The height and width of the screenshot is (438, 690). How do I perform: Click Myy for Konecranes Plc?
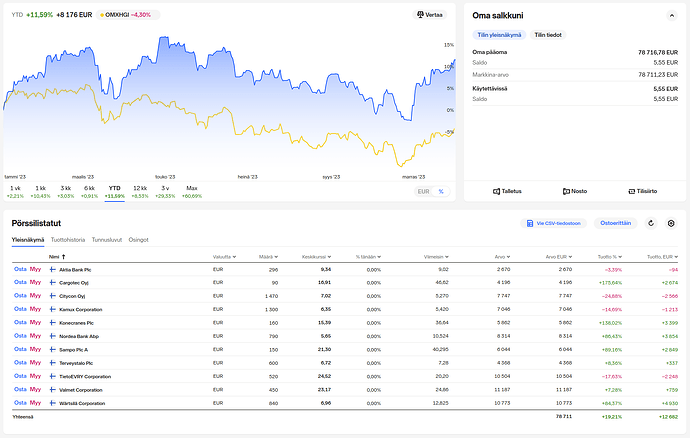click(35, 323)
